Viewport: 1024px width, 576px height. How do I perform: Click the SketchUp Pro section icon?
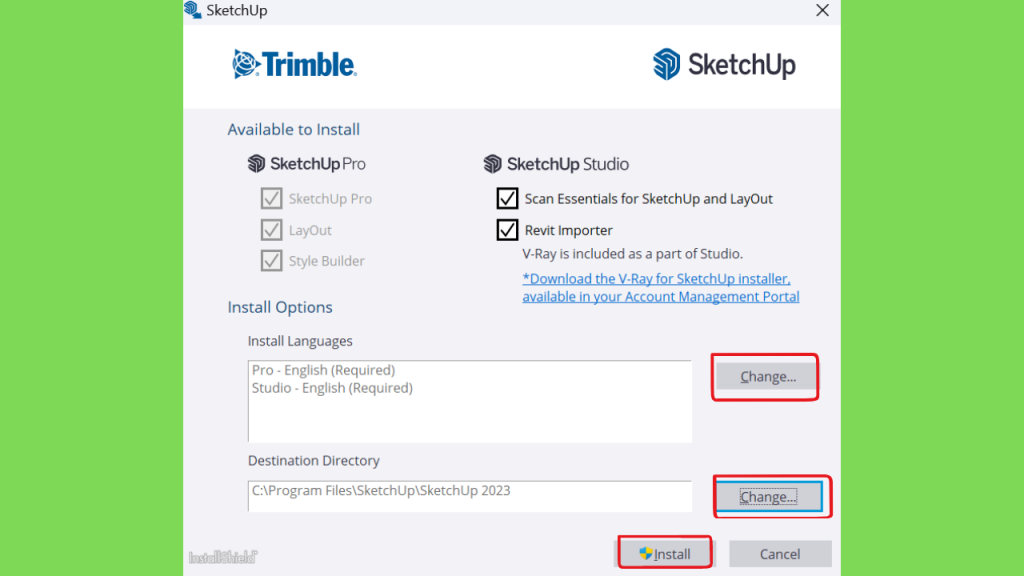pos(256,163)
